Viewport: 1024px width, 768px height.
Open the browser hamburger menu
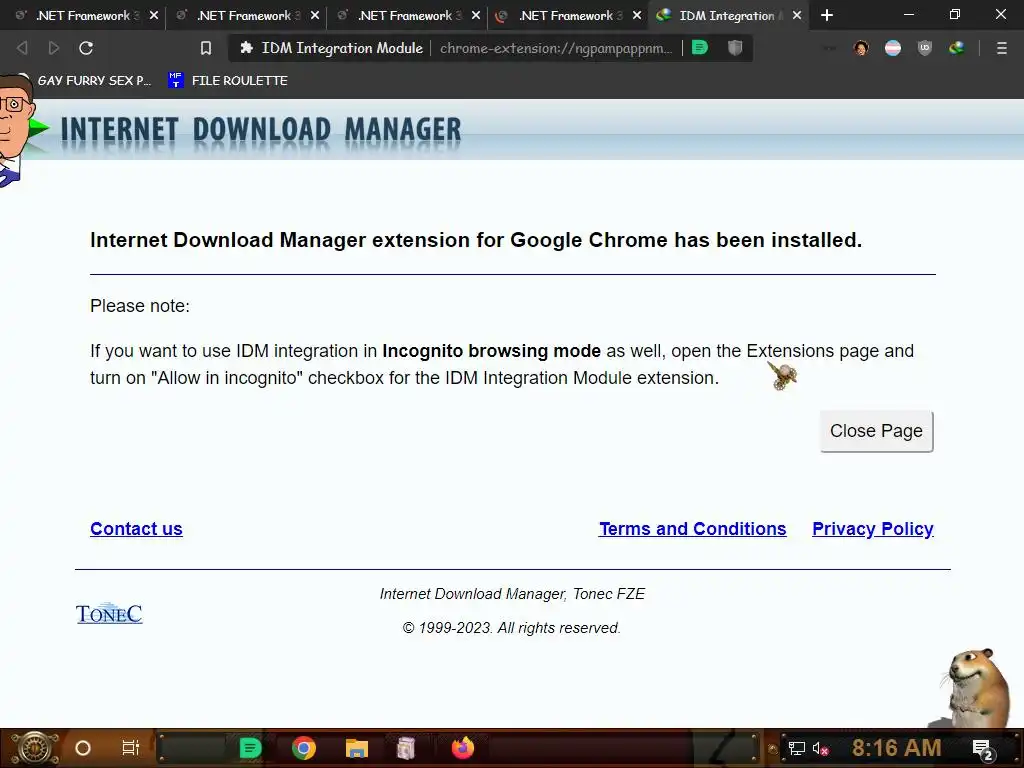(1001, 48)
